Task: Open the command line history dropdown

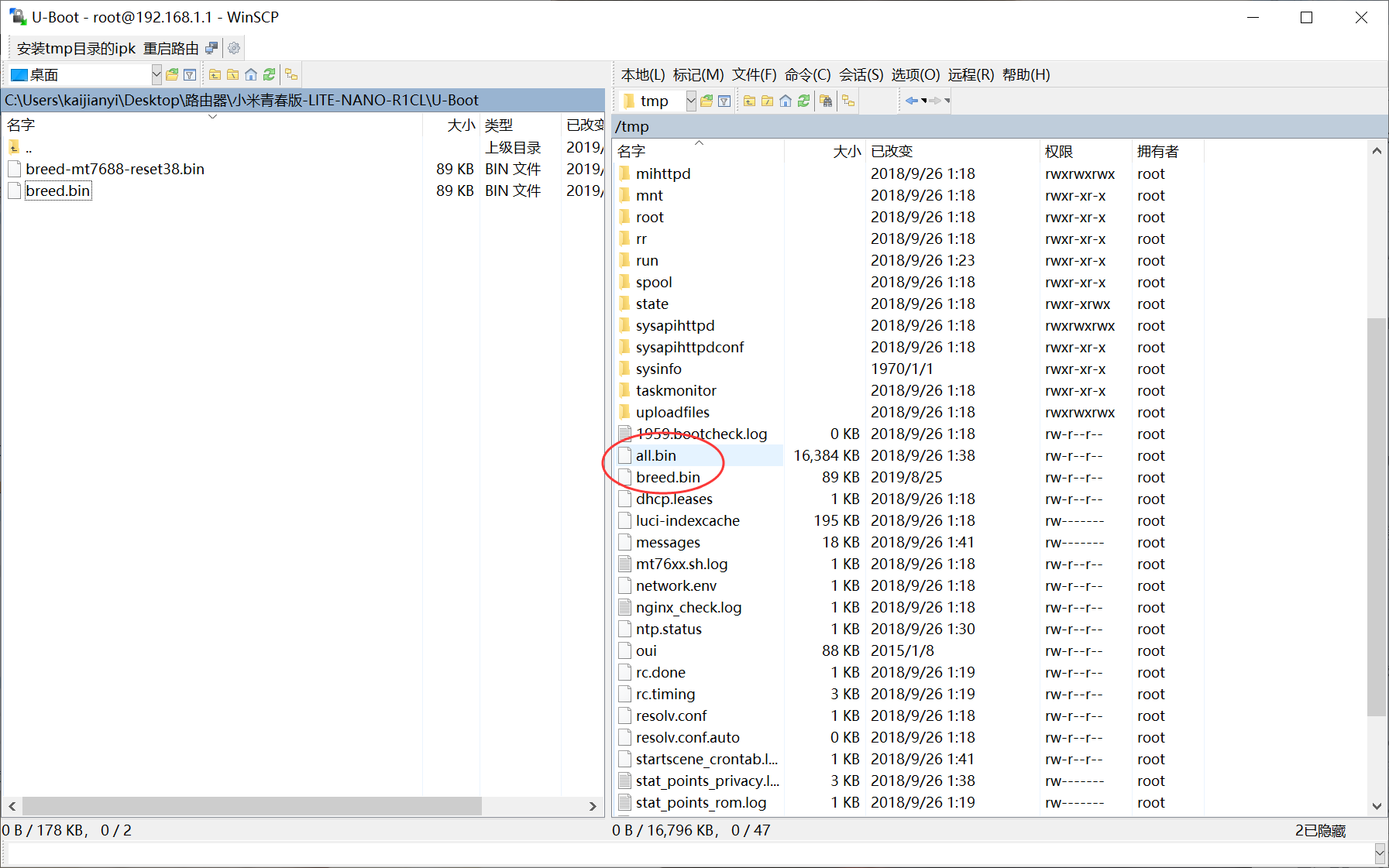Action: (x=1379, y=853)
